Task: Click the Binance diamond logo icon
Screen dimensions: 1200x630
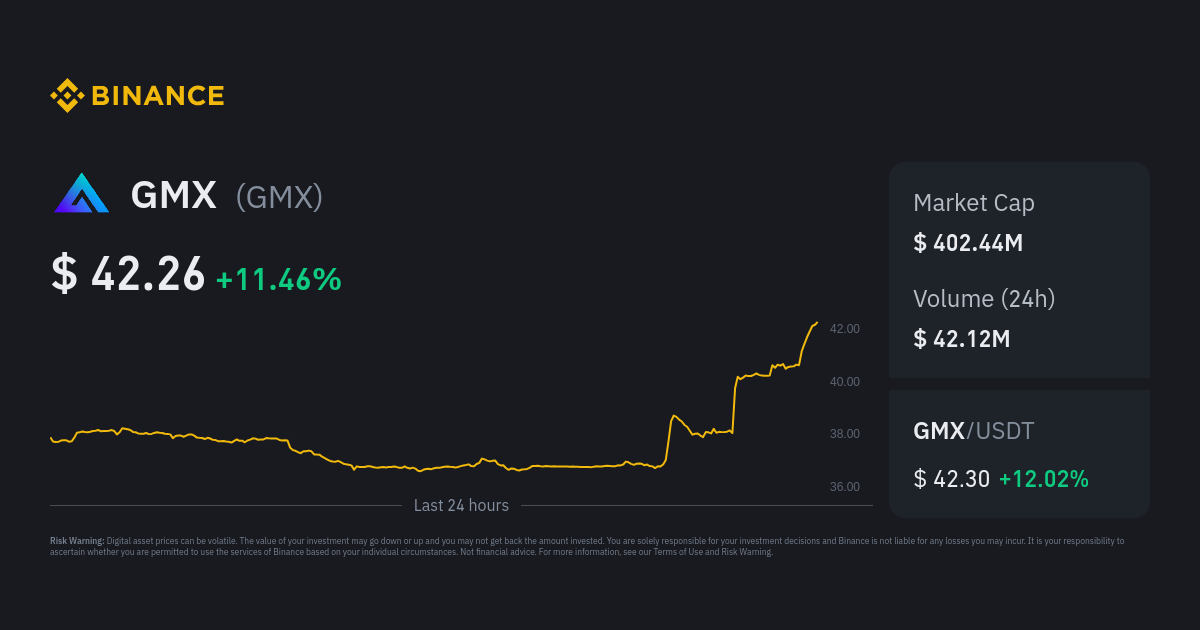Action: 67,96
